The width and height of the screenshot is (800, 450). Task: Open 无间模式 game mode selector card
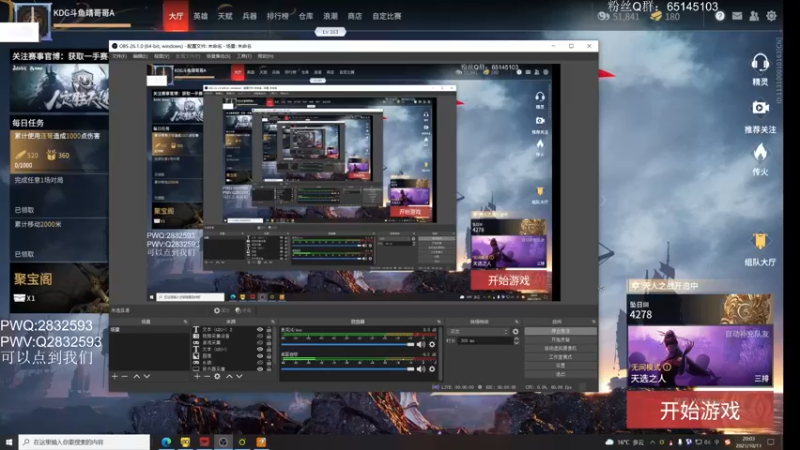pos(700,356)
